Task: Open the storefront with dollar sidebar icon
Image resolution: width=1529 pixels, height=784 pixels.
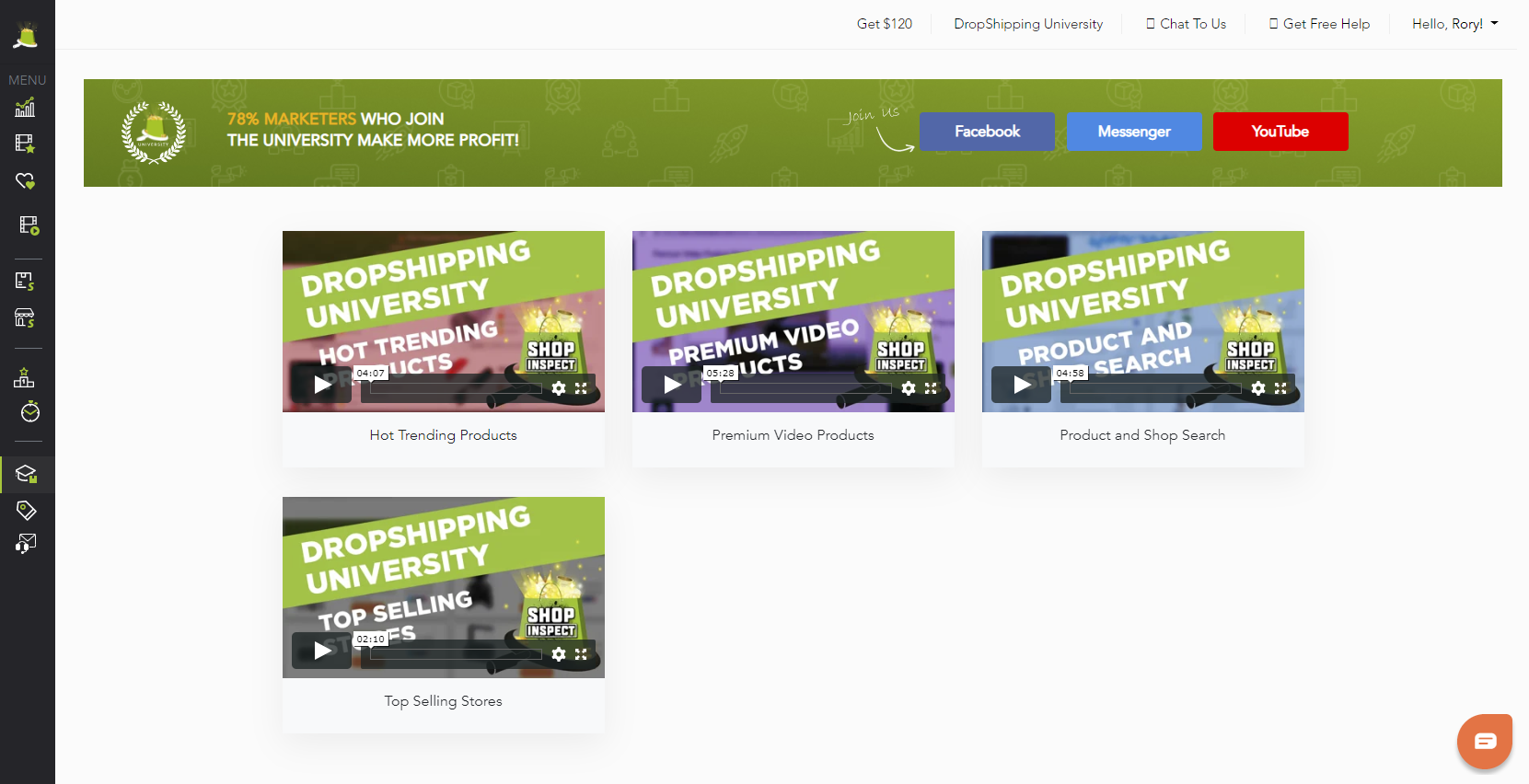Action: coord(26,318)
